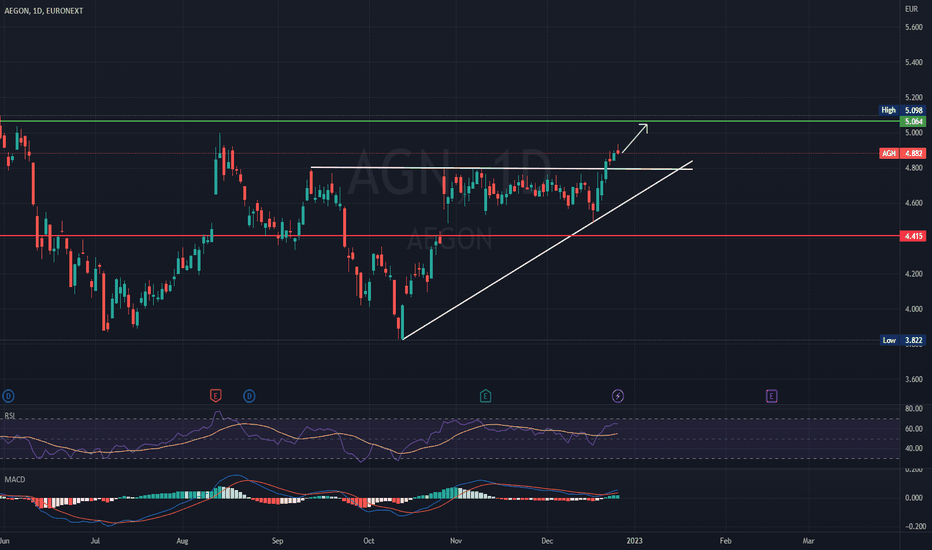Select the MACD indicator label

(x=15, y=479)
